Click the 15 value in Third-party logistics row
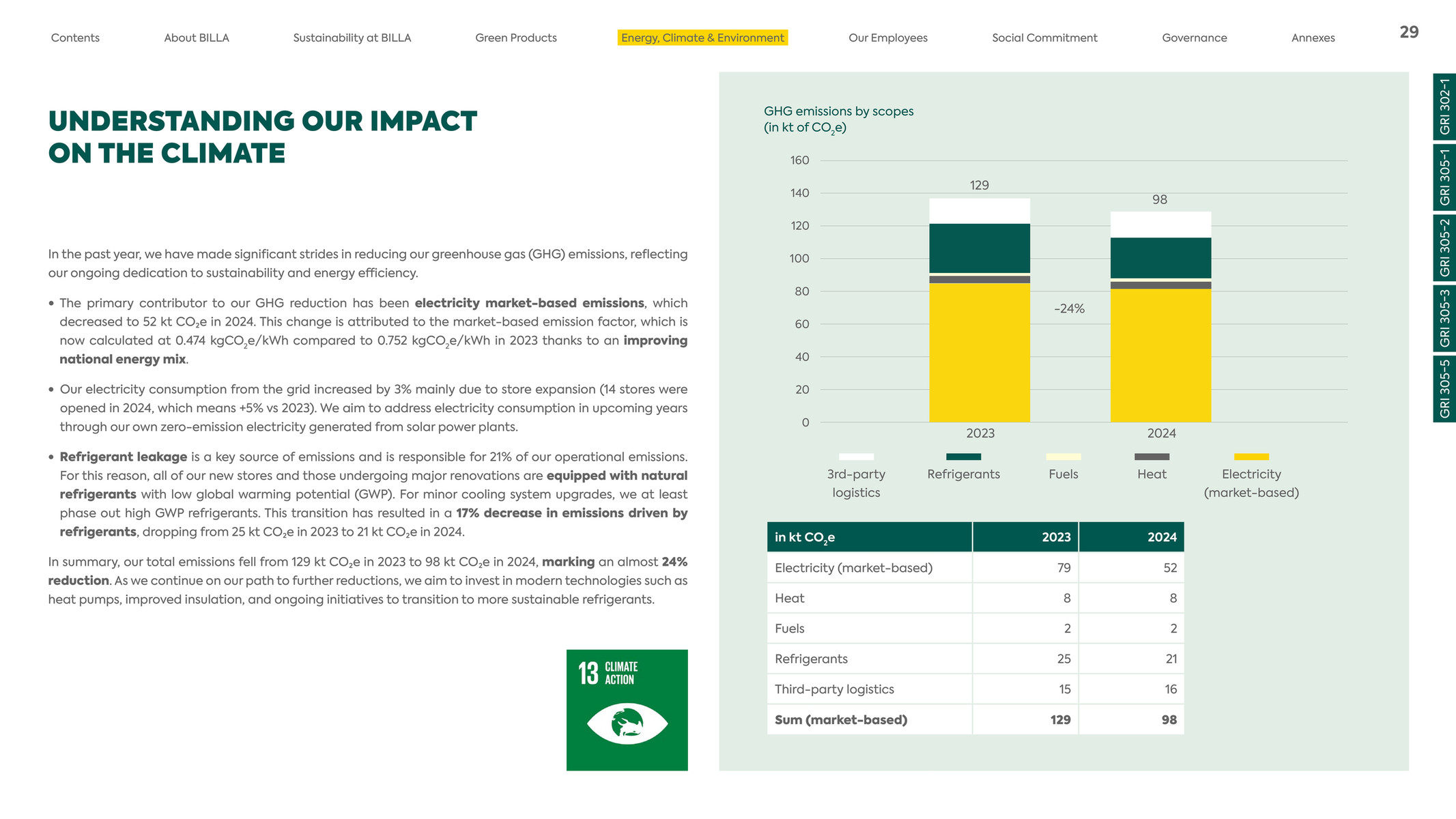 pyautogui.click(x=1065, y=689)
